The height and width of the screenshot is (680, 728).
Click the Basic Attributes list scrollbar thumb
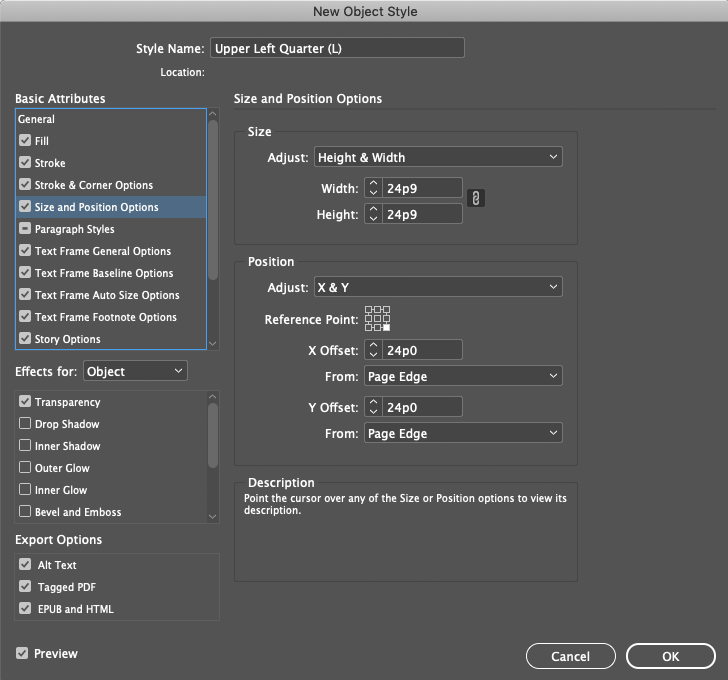coord(213,200)
